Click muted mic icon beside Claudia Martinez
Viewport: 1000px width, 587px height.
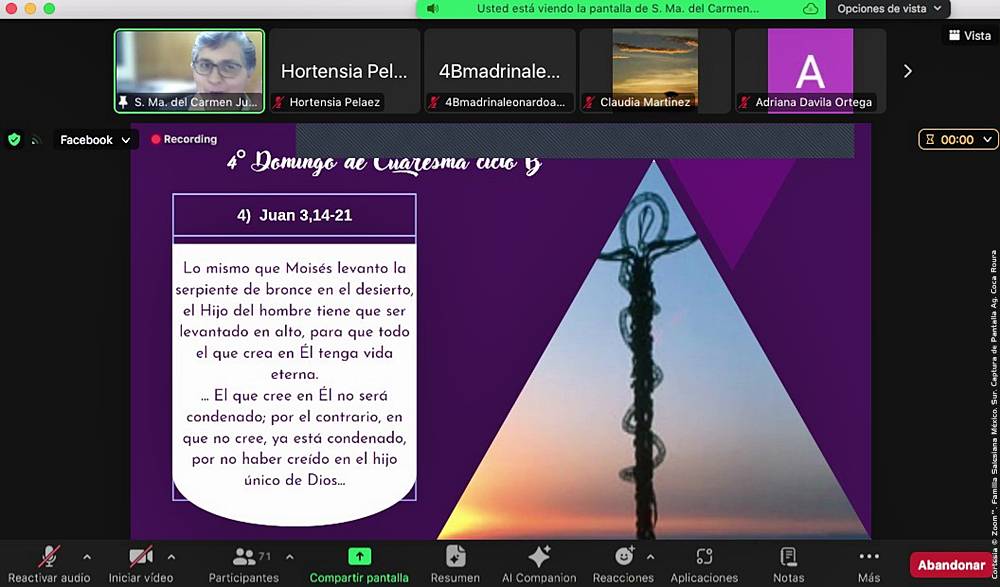(x=589, y=102)
